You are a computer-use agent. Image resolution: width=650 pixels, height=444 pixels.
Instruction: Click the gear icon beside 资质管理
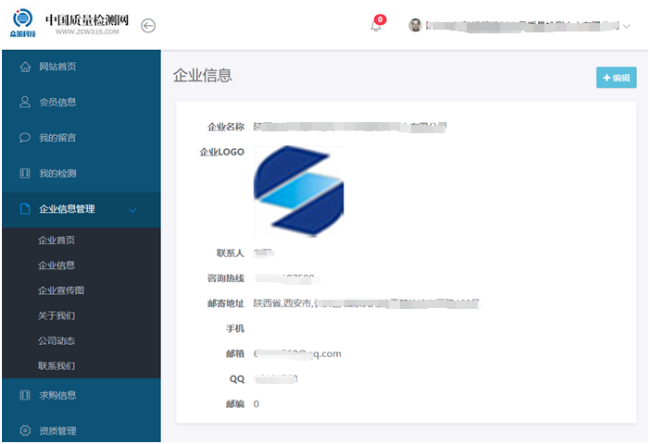(25, 431)
